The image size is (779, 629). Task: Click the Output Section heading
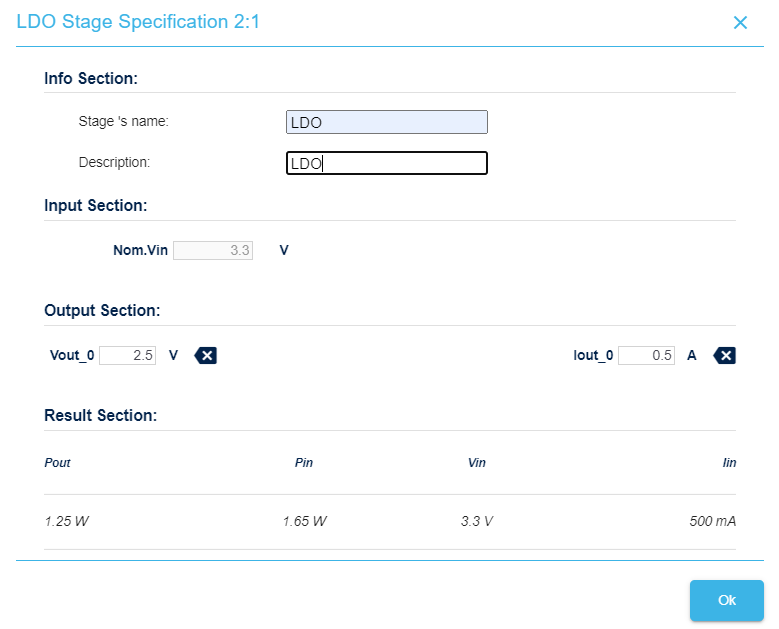(x=102, y=310)
